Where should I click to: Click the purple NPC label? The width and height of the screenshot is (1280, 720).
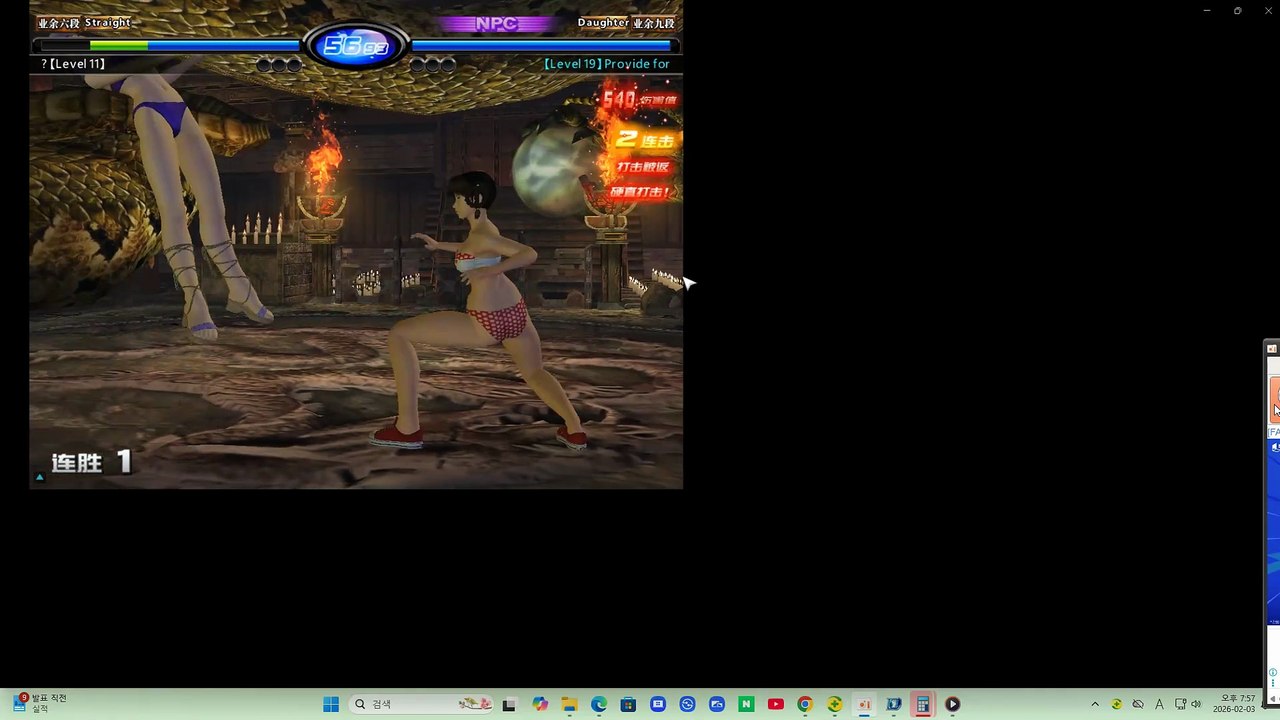click(x=497, y=24)
